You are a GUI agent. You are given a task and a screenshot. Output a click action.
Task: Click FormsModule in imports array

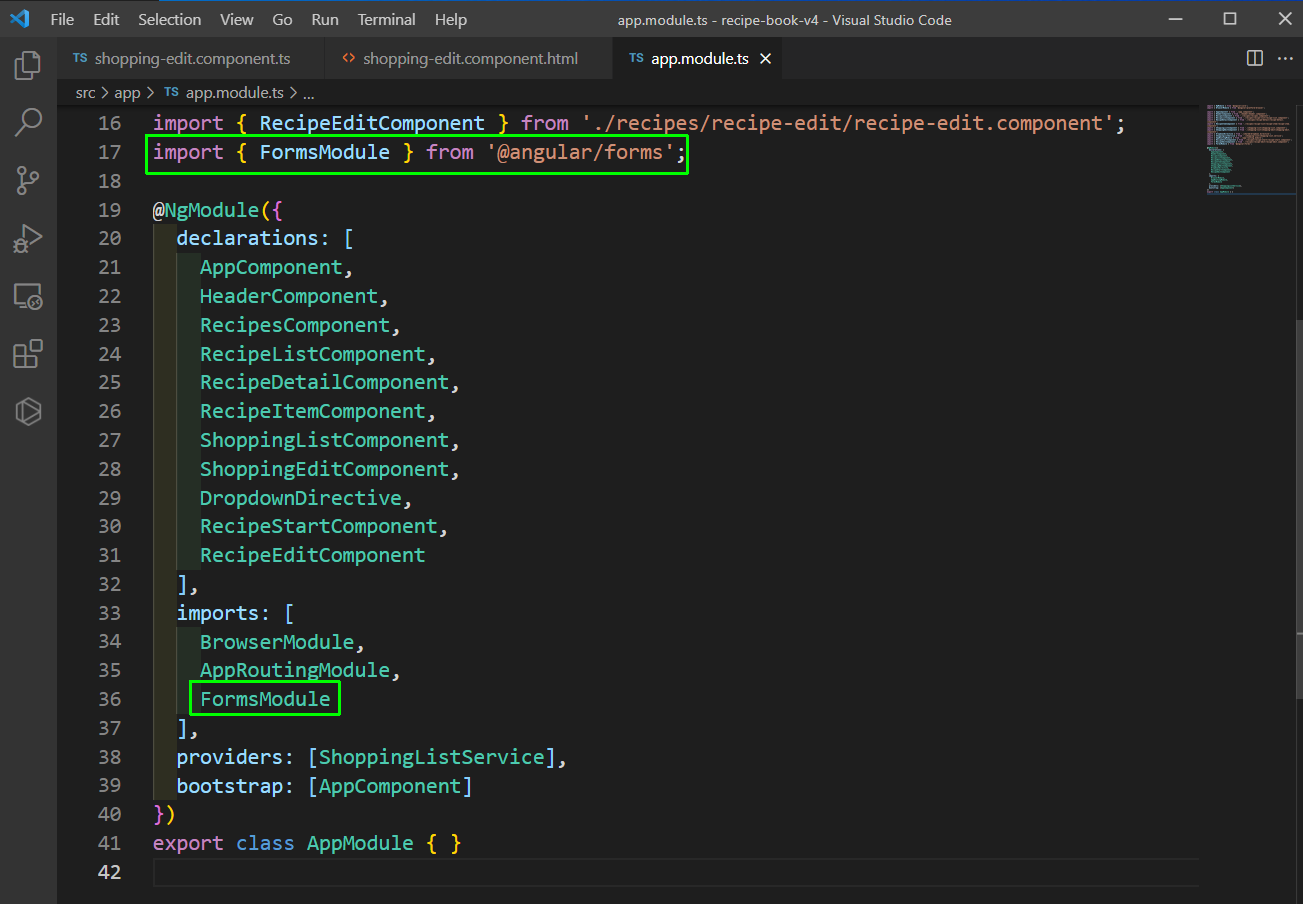pyautogui.click(x=265, y=699)
